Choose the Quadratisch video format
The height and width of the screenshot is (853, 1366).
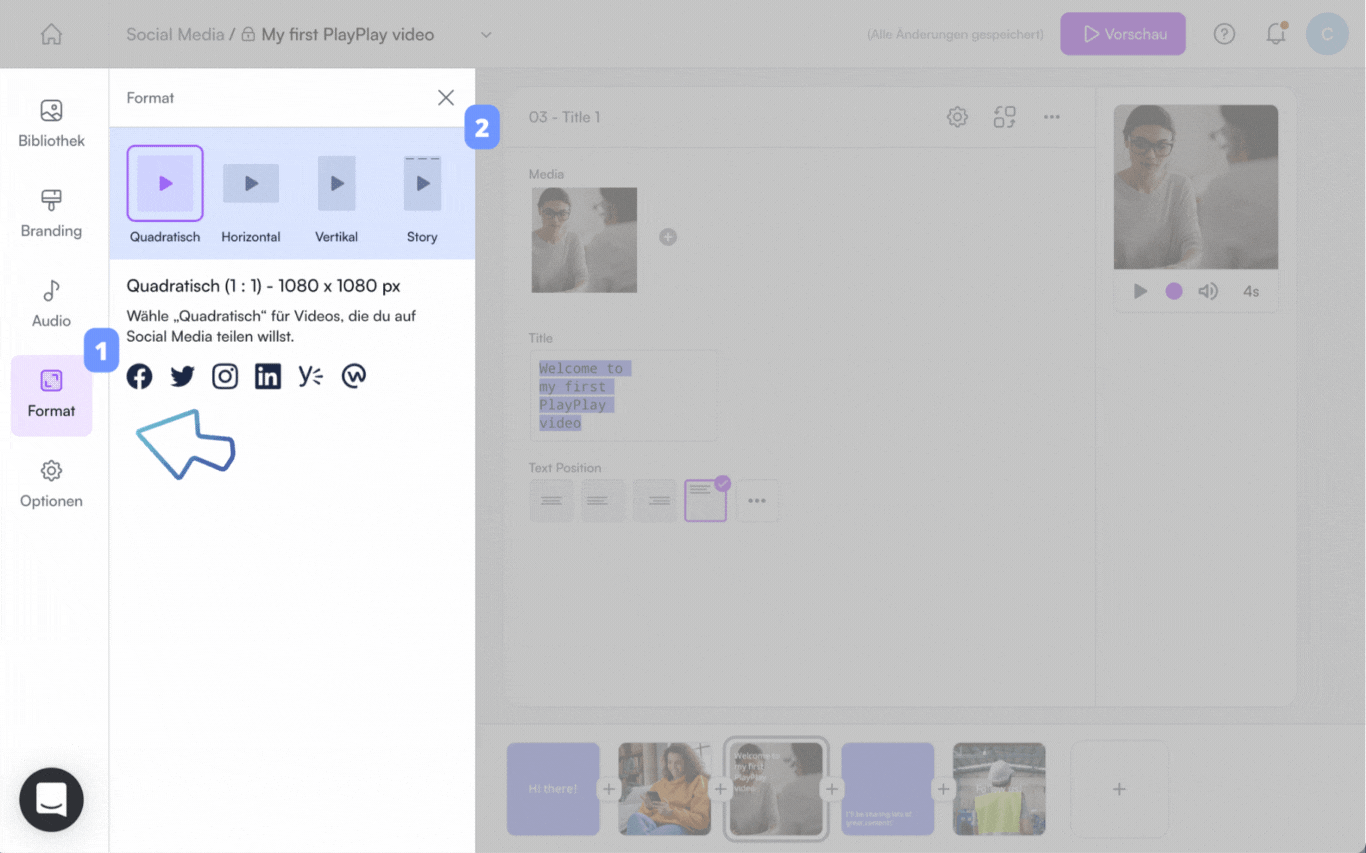coord(165,195)
